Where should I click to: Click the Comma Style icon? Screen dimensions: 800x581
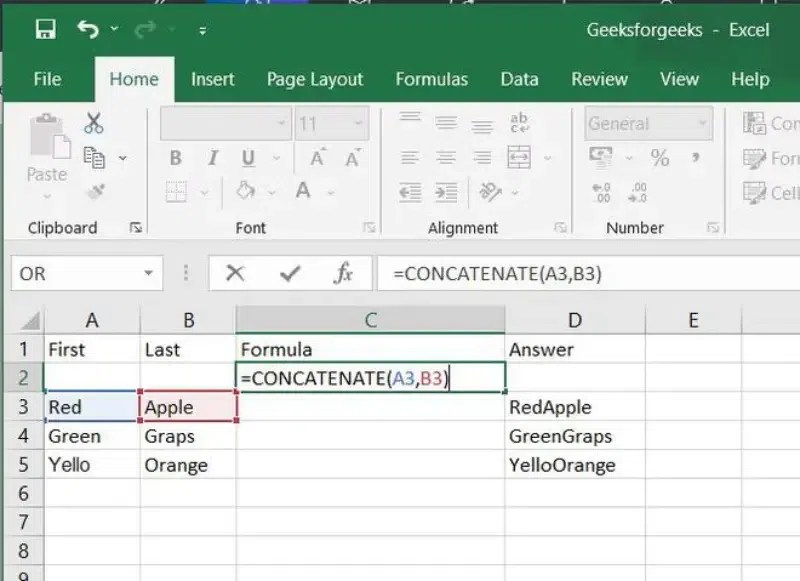[x=697, y=157]
